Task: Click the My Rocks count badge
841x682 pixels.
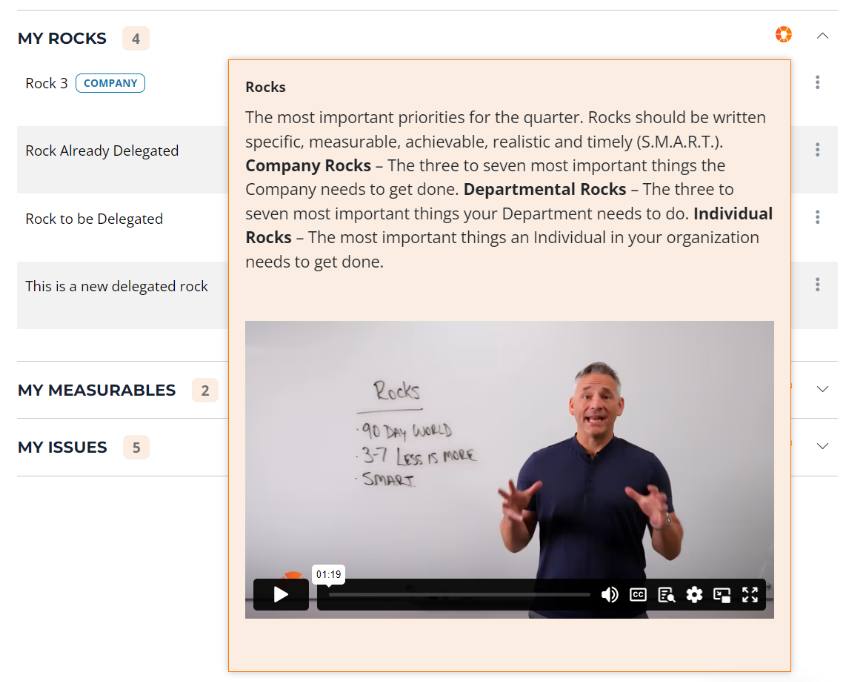Action: point(136,39)
